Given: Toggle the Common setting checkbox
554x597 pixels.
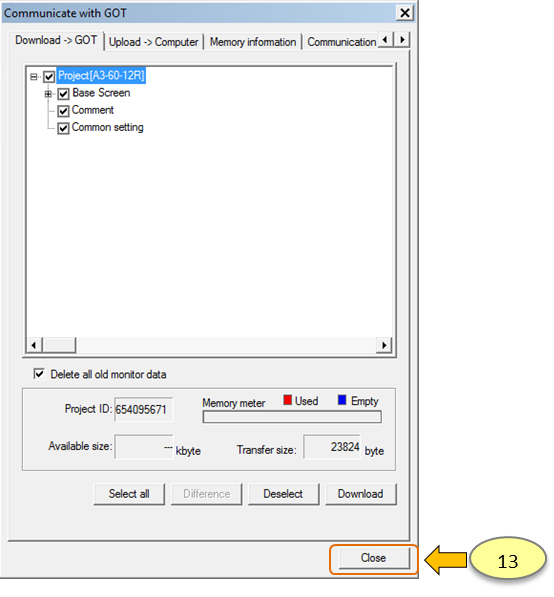Looking at the screenshot, I should [x=63, y=128].
